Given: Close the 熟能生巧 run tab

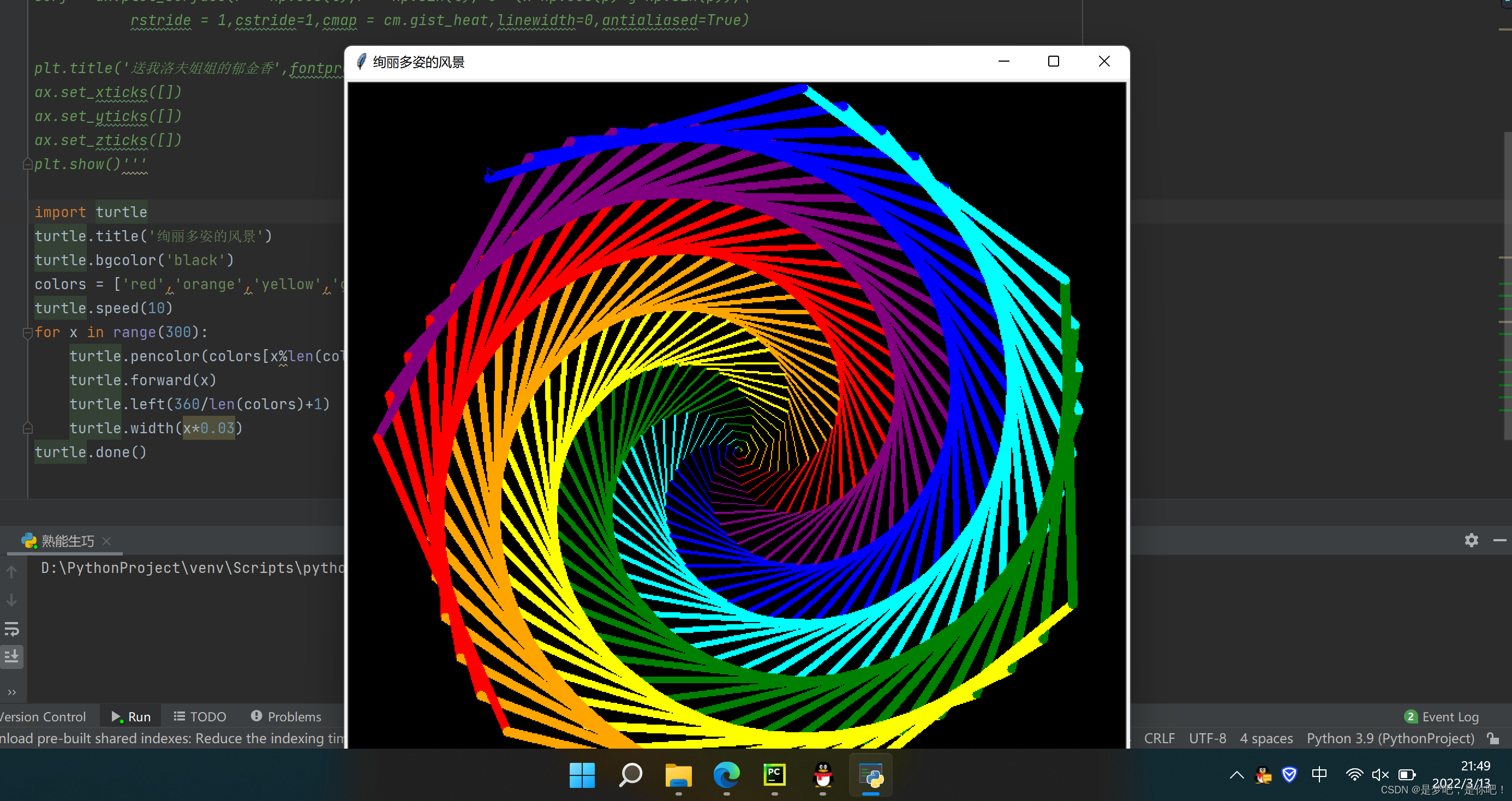Looking at the screenshot, I should click(106, 541).
